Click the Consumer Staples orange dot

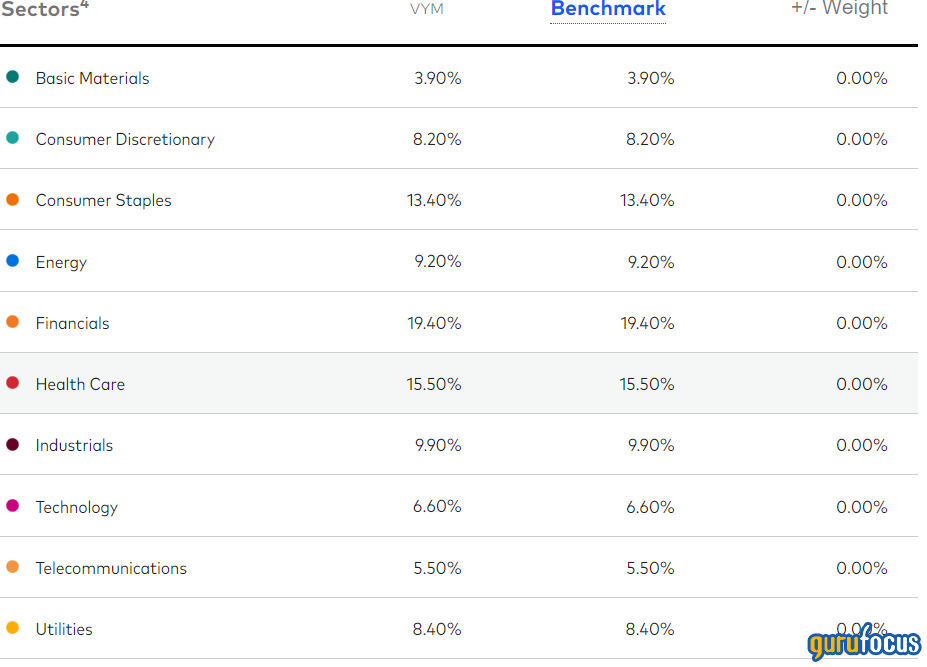(12, 199)
